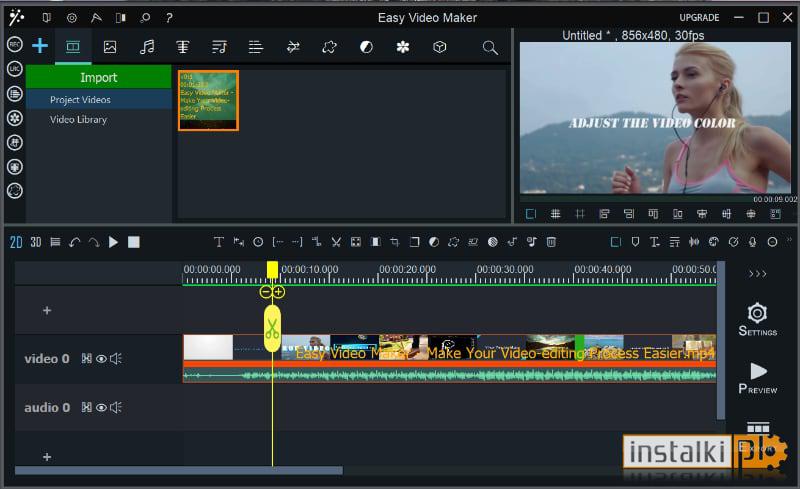Image resolution: width=800 pixels, height=489 pixels.
Task: Open the half-circle Filter tab
Action: coord(366,47)
